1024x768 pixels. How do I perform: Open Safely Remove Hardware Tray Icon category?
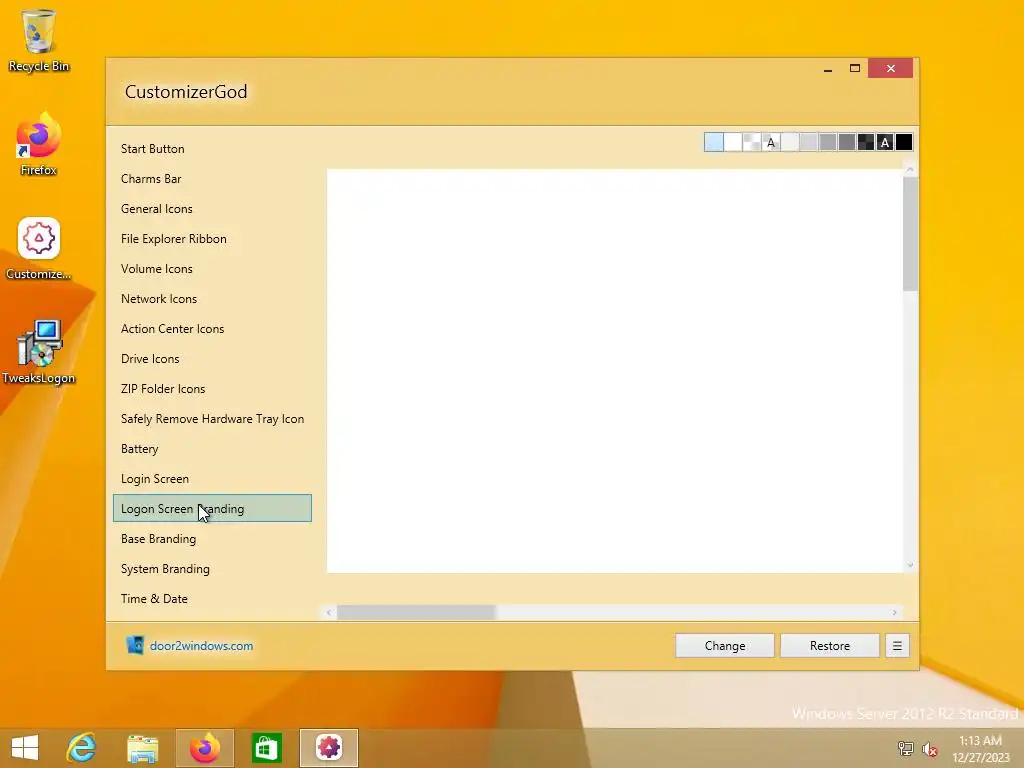pyautogui.click(x=212, y=419)
